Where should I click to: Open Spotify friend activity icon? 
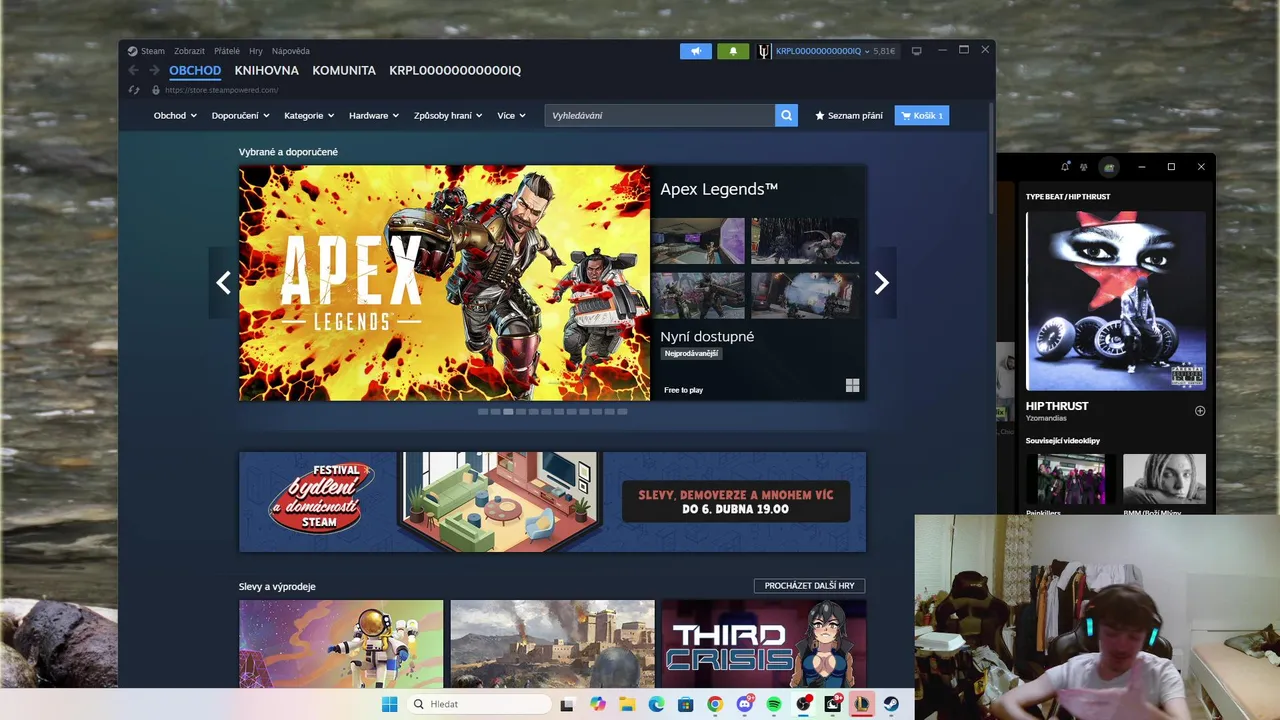1084,167
